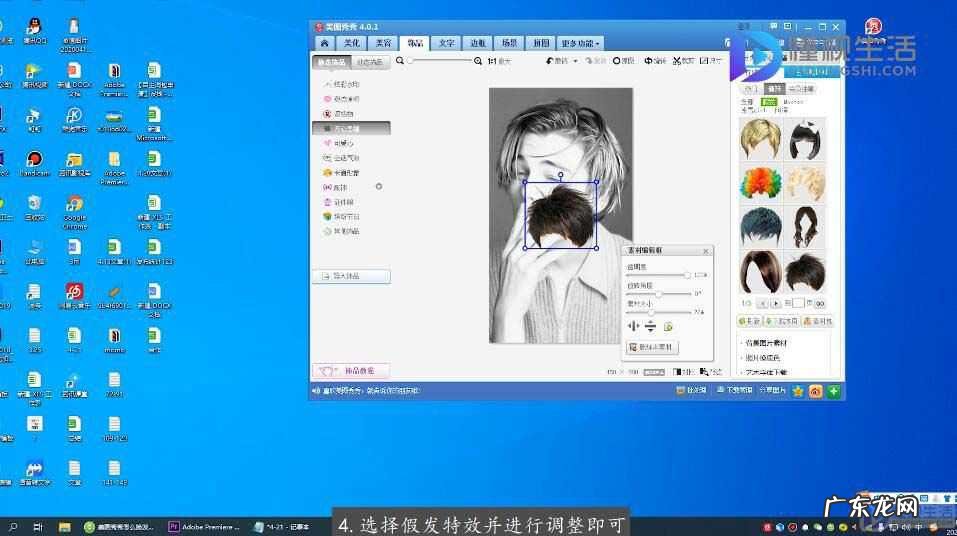Show the original image with 原图
Image resolution: width=957 pixels, height=536 pixels.
(x=624, y=61)
